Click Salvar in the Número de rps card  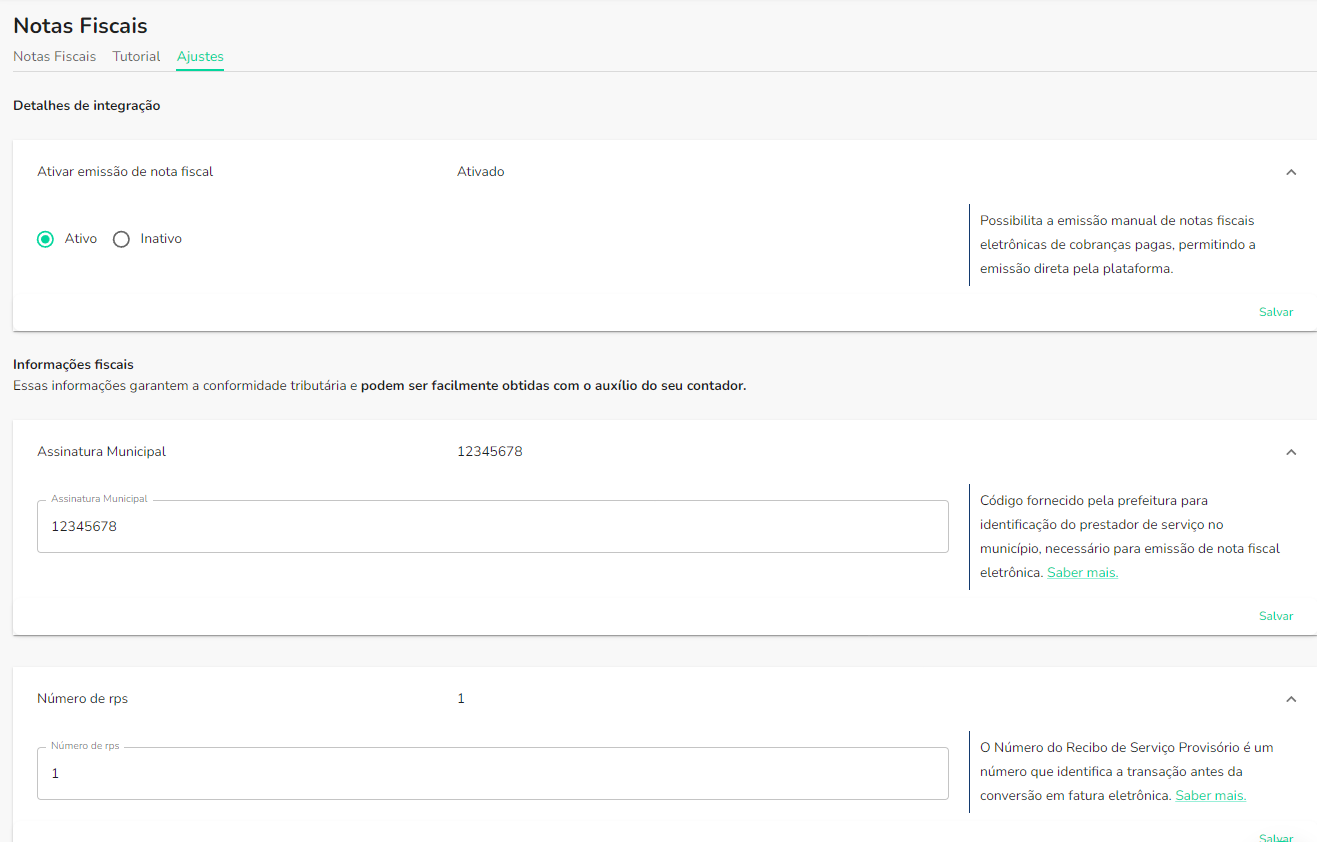[x=1275, y=837]
